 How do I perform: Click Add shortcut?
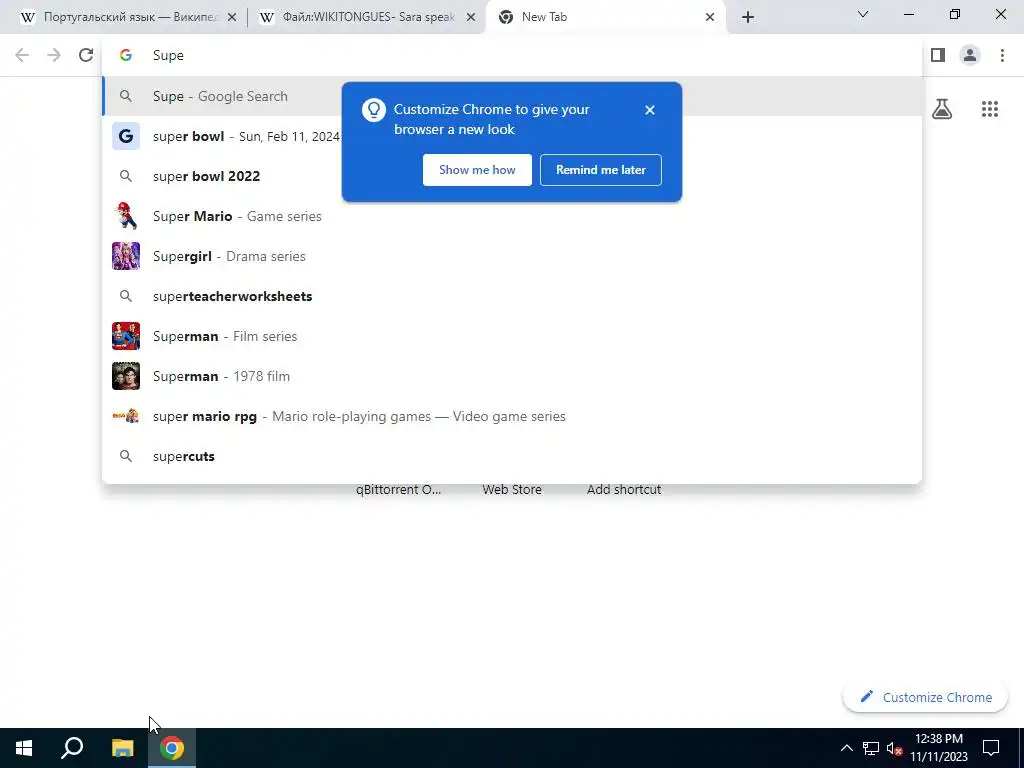(x=624, y=489)
